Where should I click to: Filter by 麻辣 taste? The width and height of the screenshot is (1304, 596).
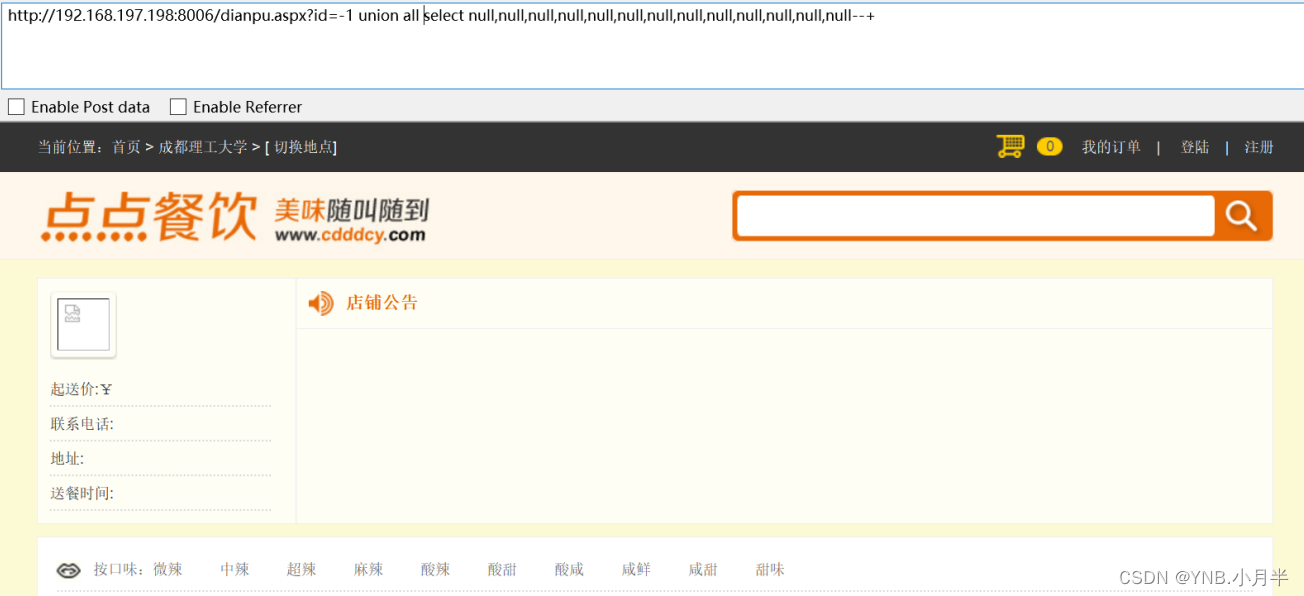(369, 569)
